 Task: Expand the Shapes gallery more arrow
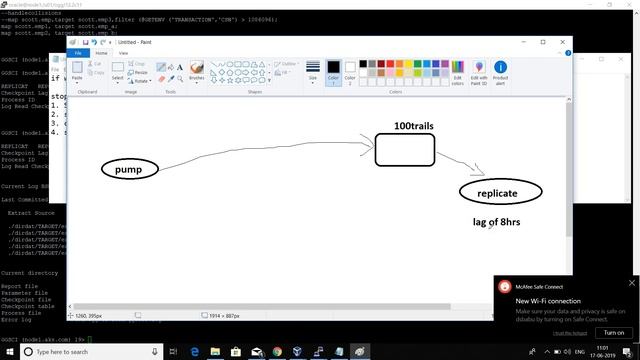(269, 80)
